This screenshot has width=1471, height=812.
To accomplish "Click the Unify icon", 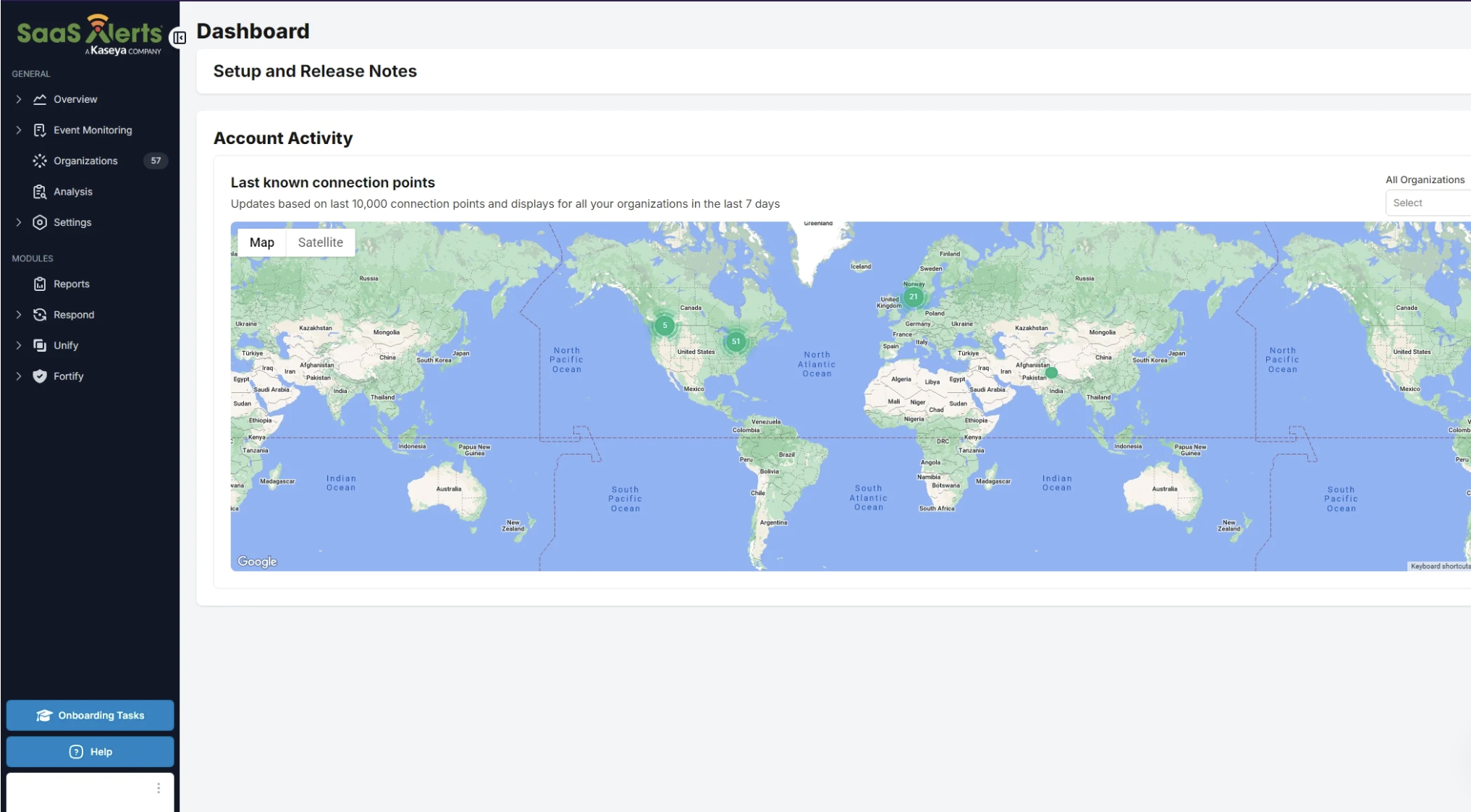I will [40, 345].
